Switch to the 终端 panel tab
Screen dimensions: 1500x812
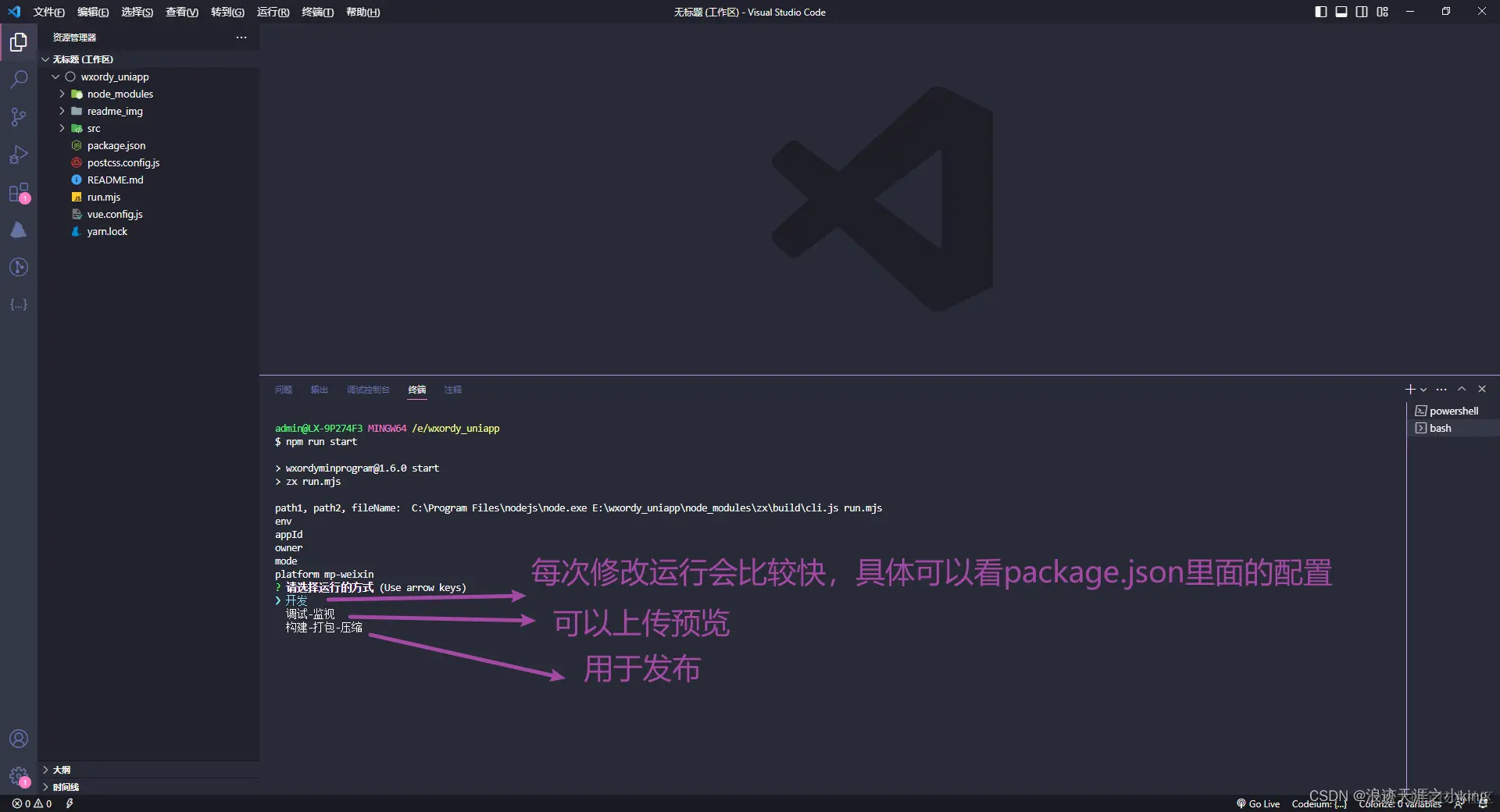(x=417, y=390)
